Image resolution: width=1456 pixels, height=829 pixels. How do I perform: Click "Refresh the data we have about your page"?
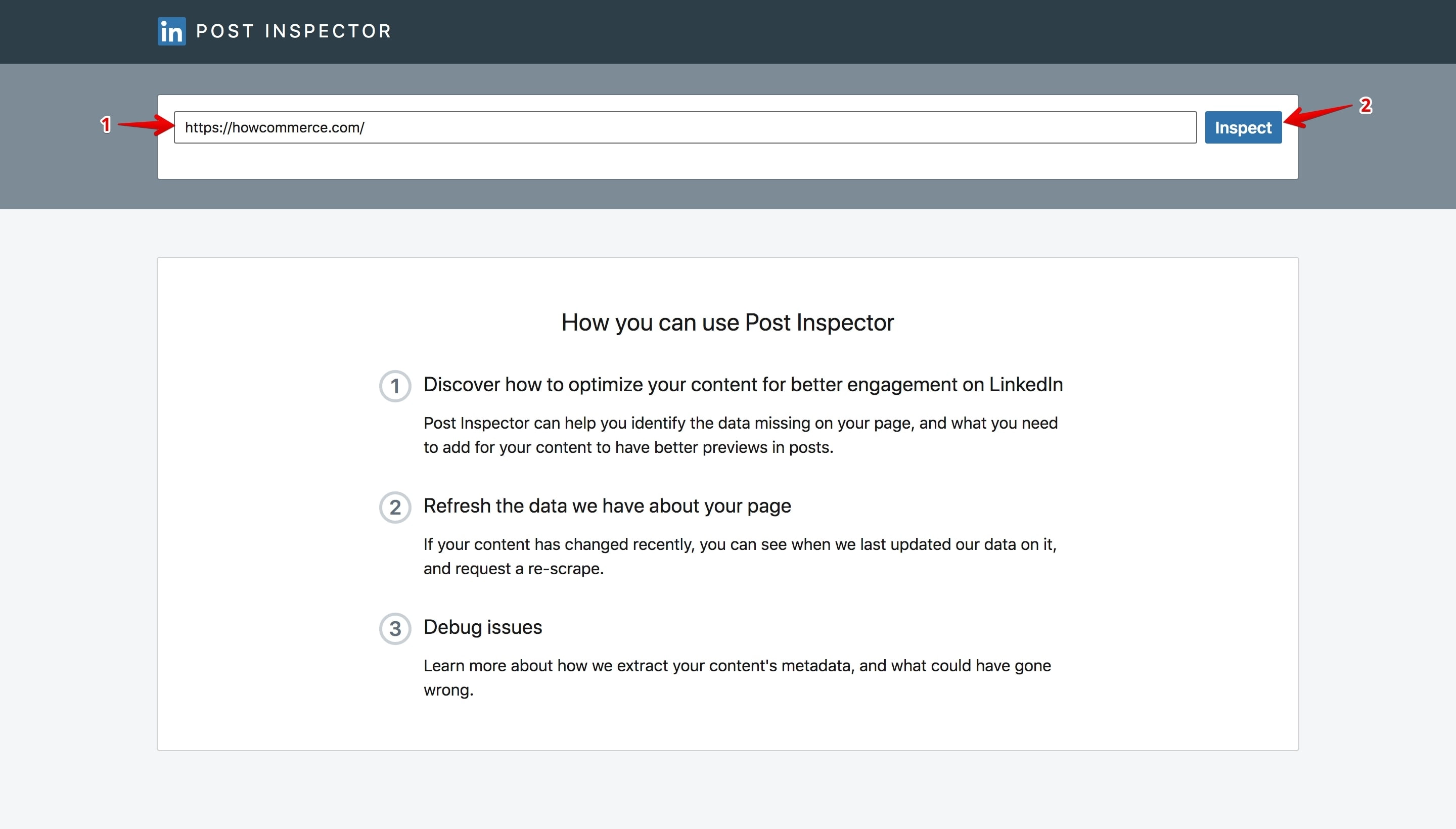[607, 506]
